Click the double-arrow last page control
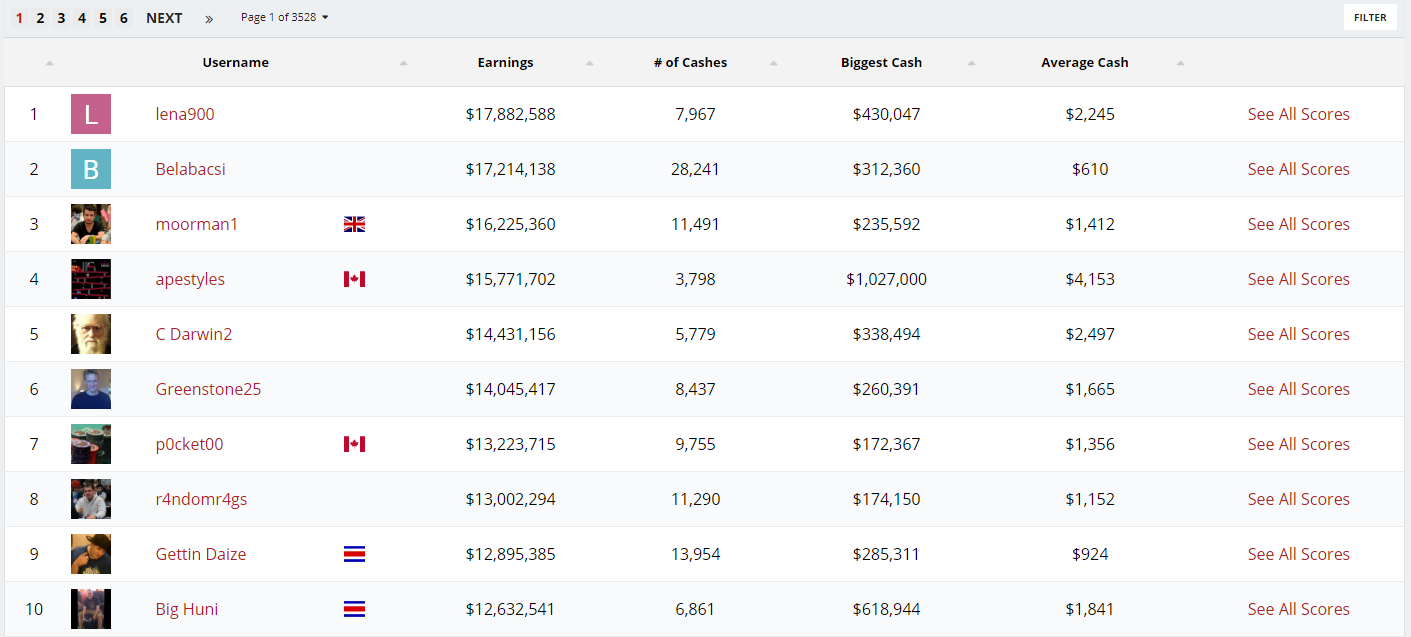Viewport: 1411px width, 637px height. [207, 17]
